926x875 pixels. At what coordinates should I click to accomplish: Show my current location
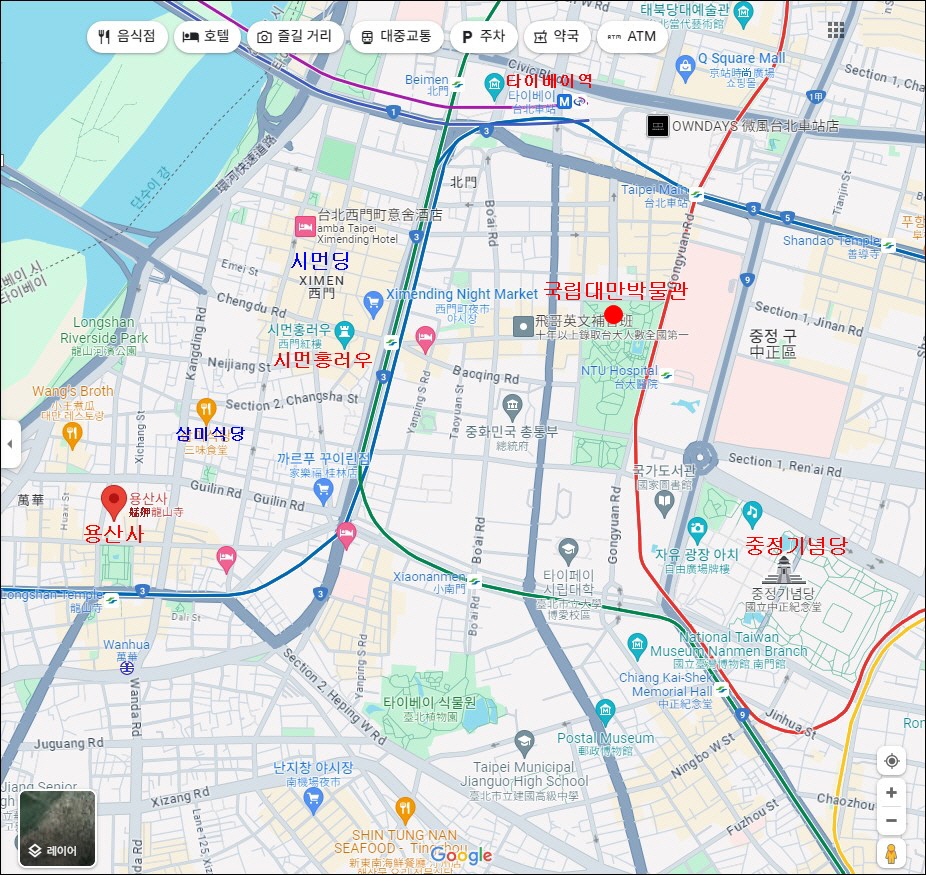tap(891, 761)
